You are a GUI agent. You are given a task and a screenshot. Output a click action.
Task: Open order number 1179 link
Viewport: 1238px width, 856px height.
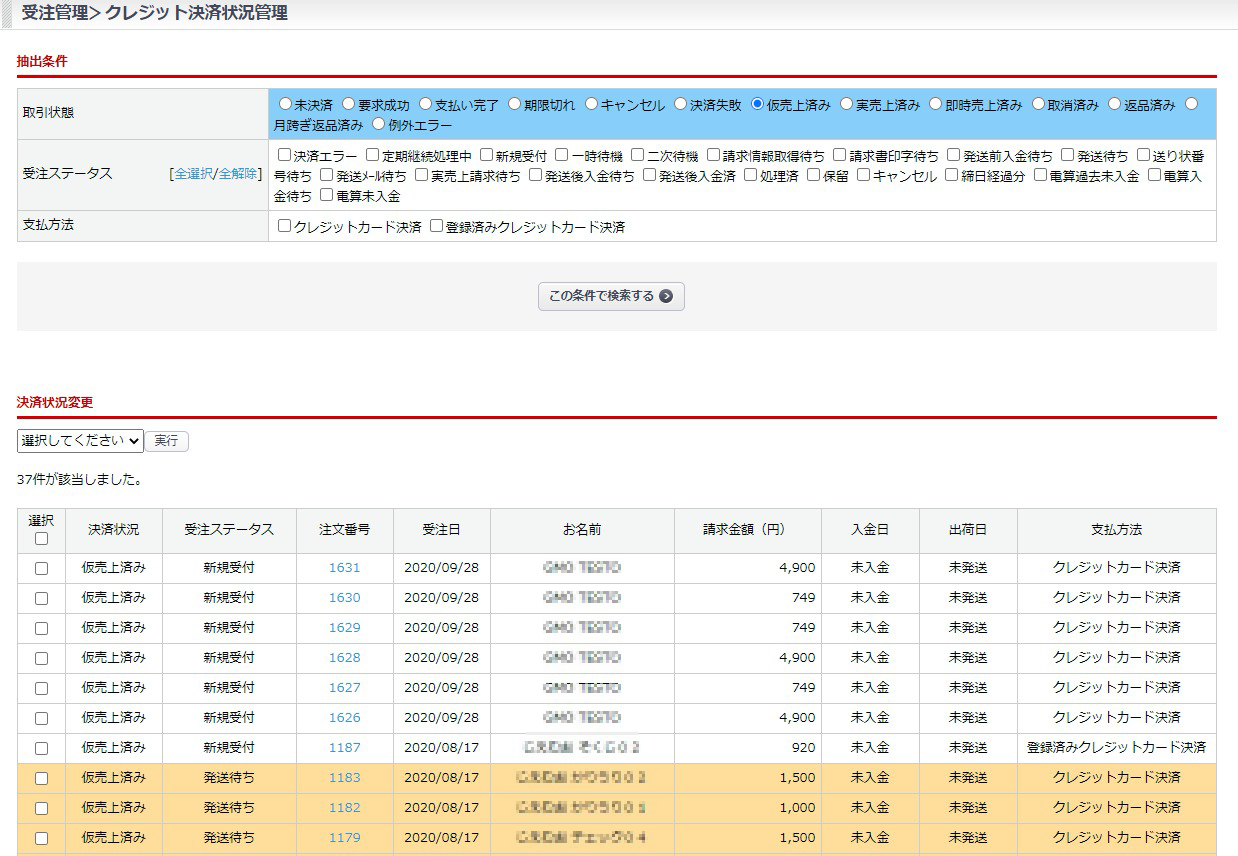tap(344, 838)
